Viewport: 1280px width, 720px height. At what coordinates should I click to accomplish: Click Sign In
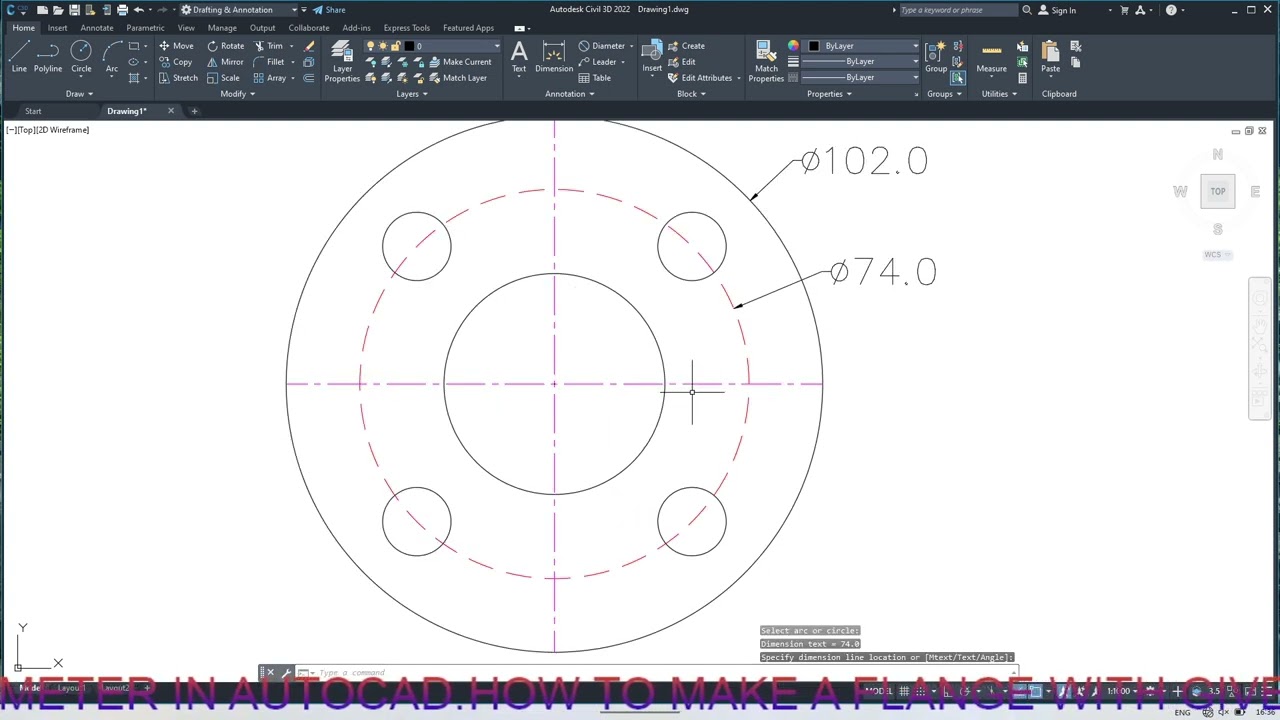[1057, 10]
